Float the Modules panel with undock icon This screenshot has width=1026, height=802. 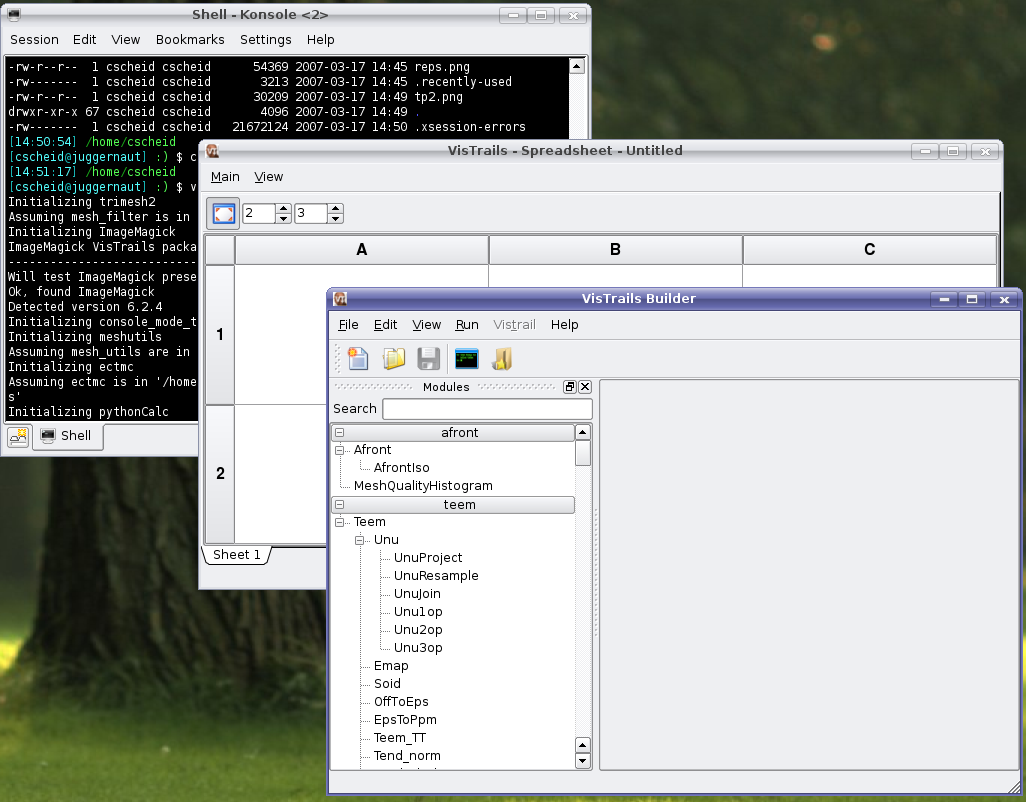pyautogui.click(x=570, y=387)
